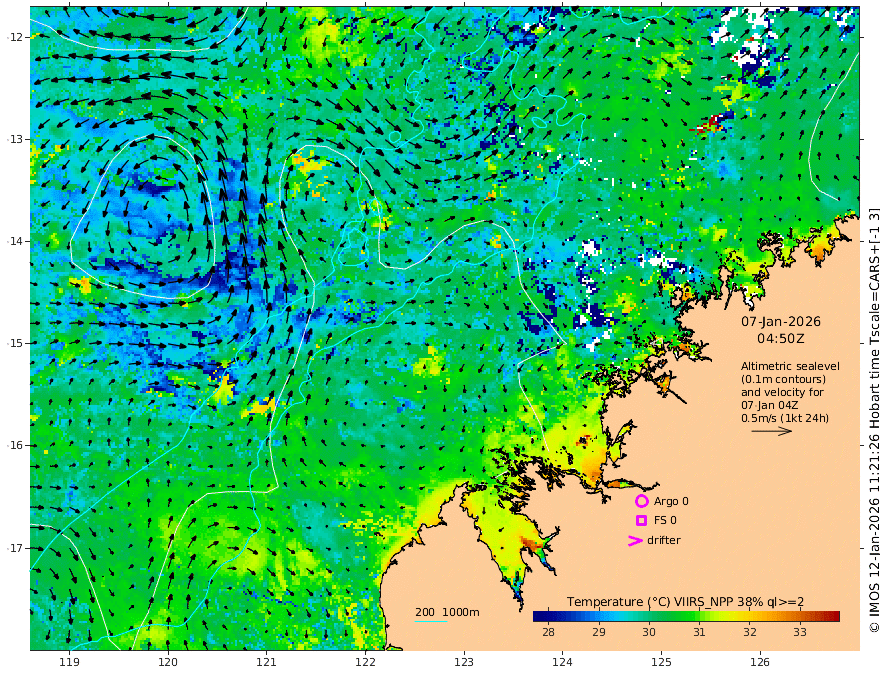Click the '0.5m/s (1kt 24h)' scale text

[785, 418]
